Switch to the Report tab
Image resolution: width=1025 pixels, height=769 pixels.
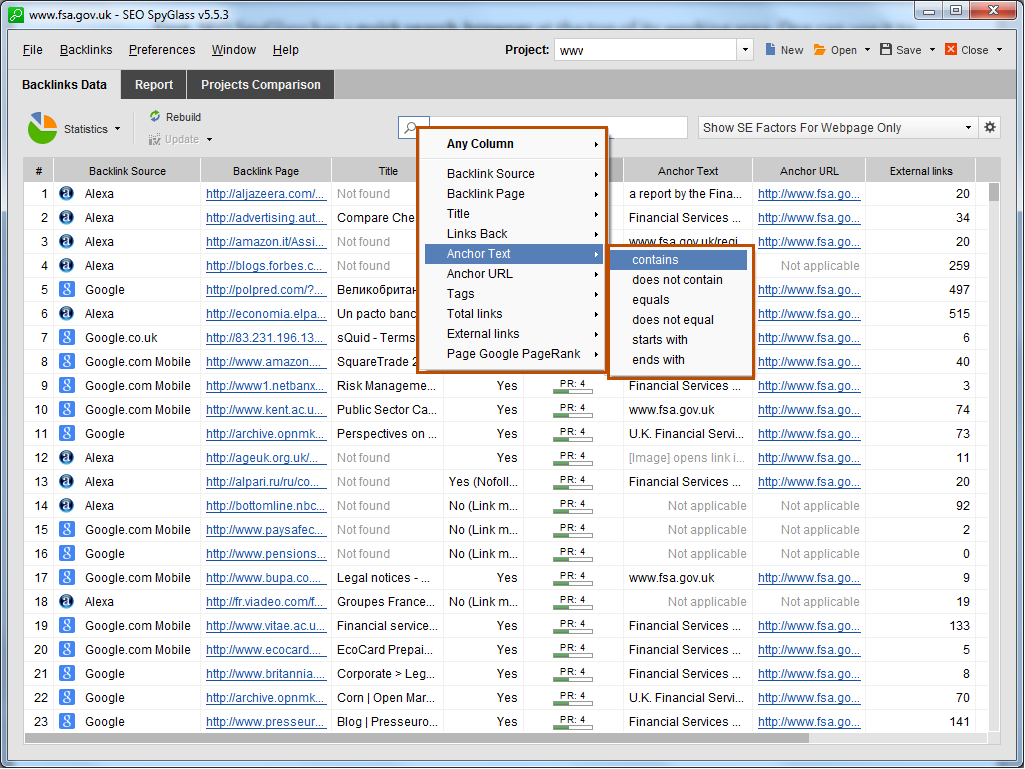click(154, 84)
